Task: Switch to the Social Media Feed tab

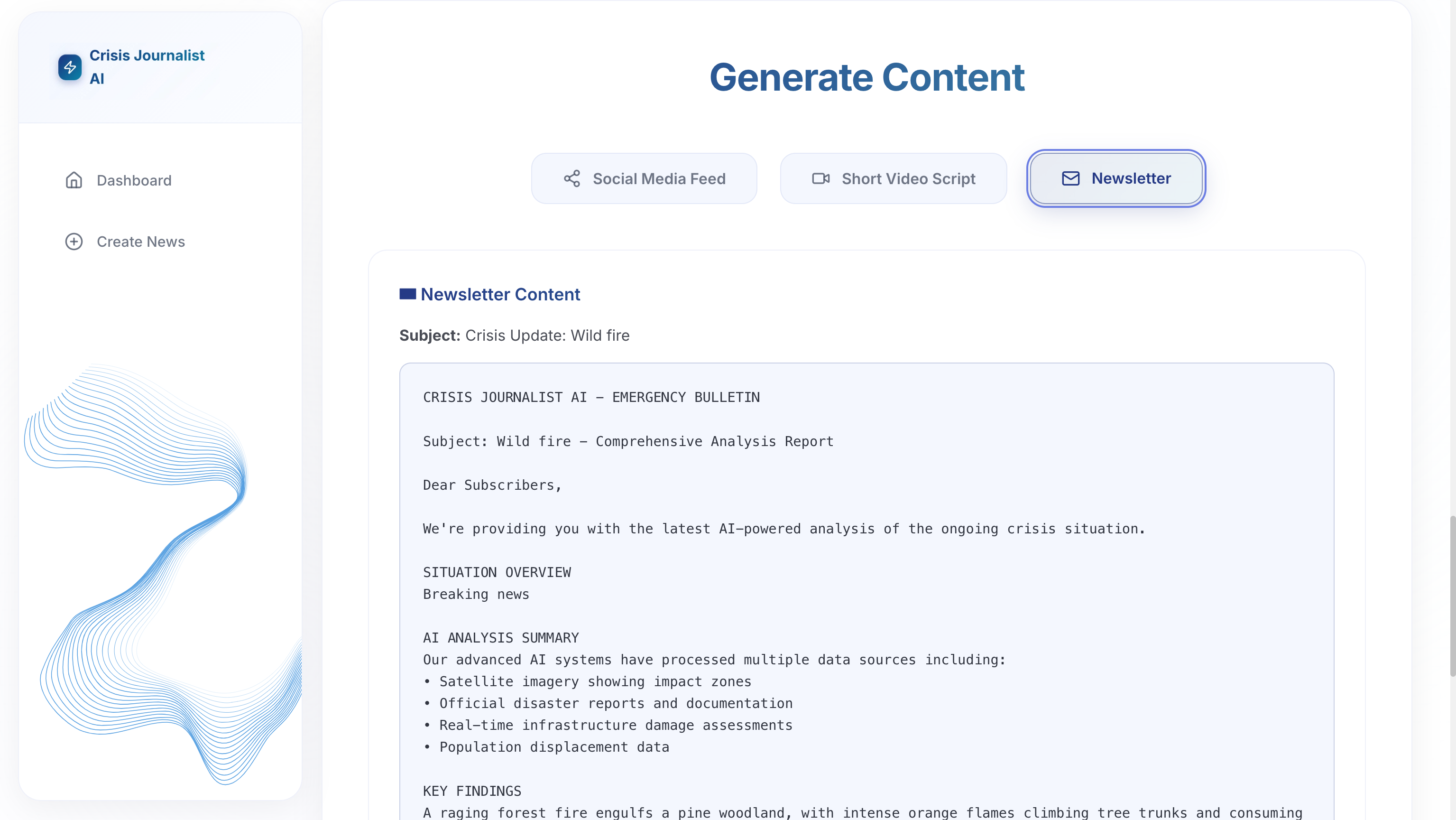Action: (644, 179)
